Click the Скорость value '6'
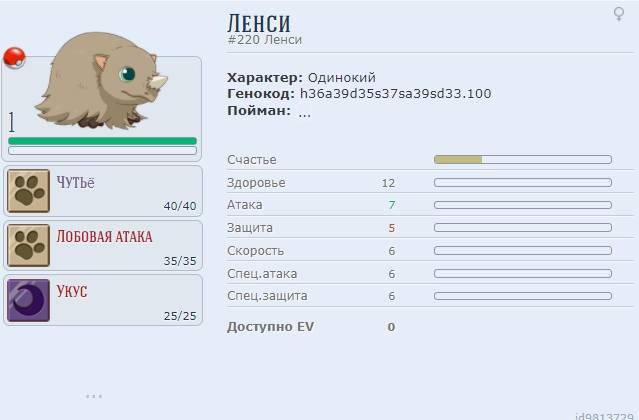 tap(392, 251)
